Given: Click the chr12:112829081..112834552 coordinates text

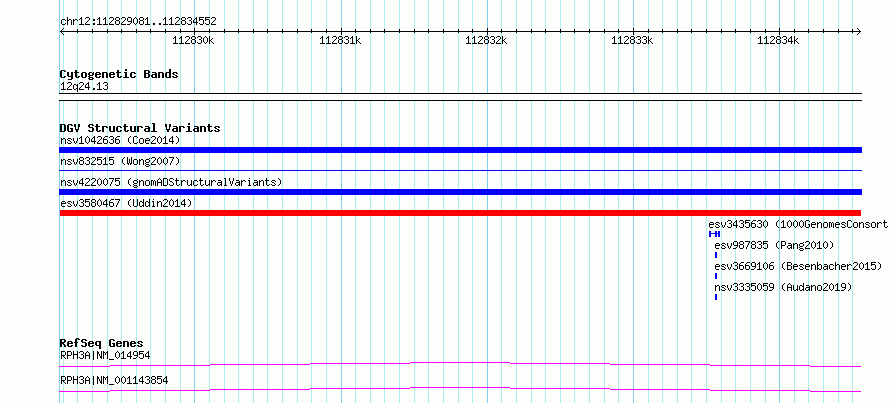Looking at the screenshot, I should tap(138, 22).
